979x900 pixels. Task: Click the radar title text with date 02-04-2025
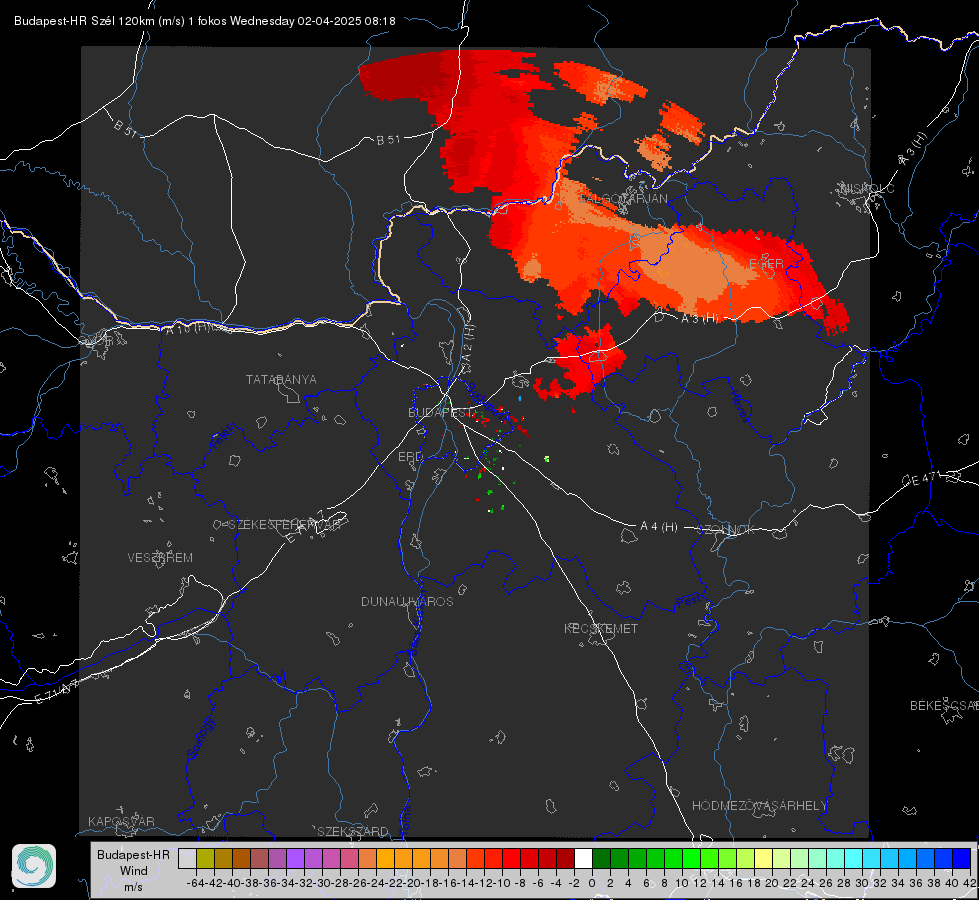(205, 21)
